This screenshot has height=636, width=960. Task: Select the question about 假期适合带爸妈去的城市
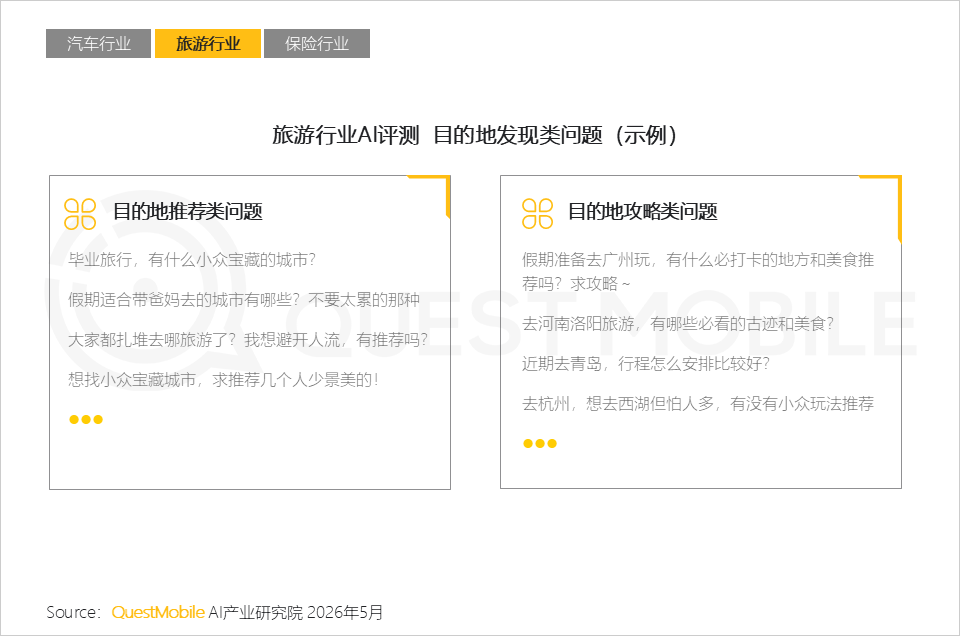click(x=244, y=299)
